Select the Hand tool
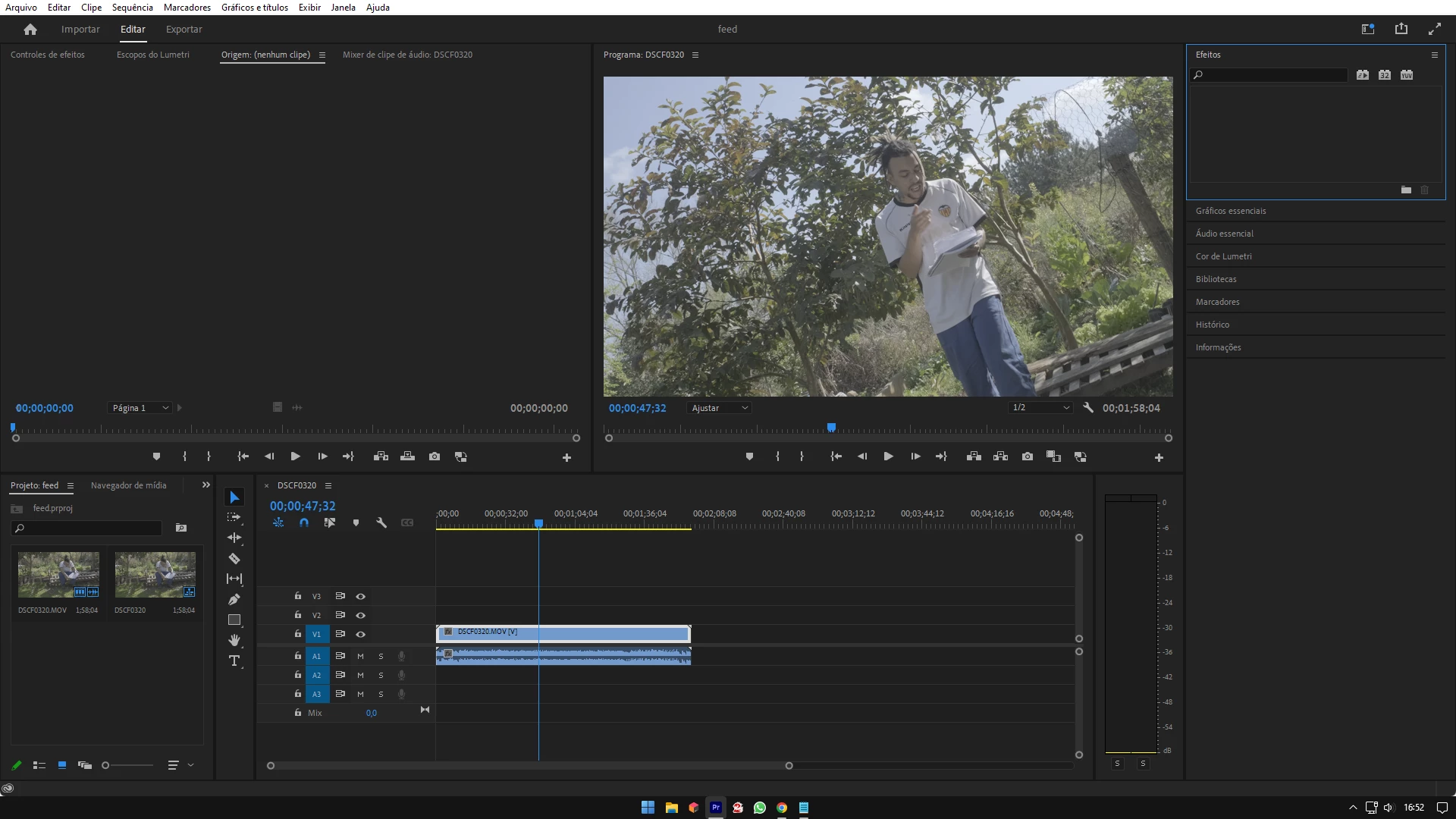The height and width of the screenshot is (819, 1456). tap(234, 641)
